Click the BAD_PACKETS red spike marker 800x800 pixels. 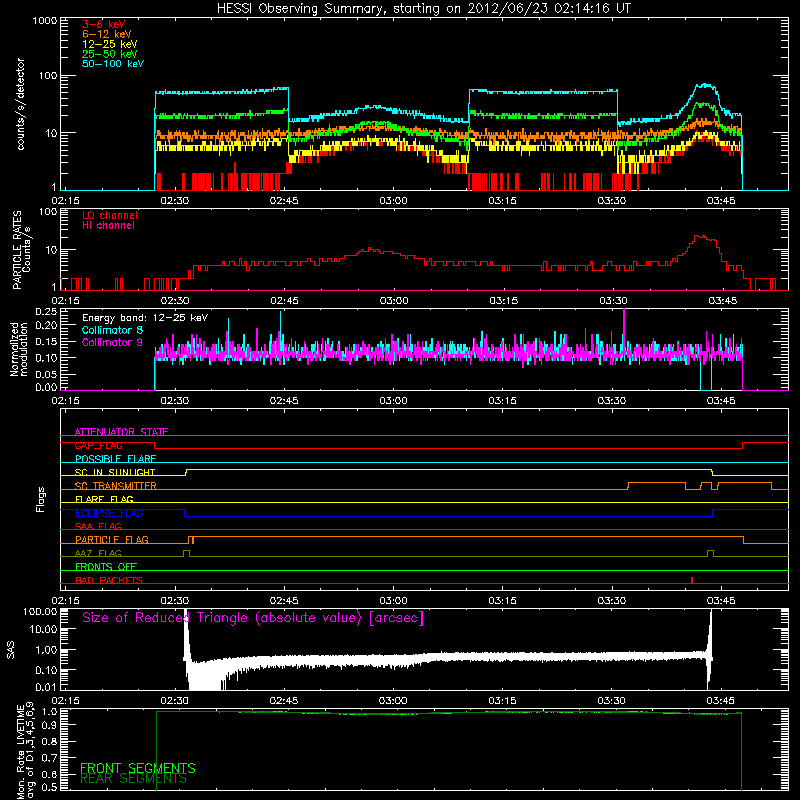[x=692, y=580]
